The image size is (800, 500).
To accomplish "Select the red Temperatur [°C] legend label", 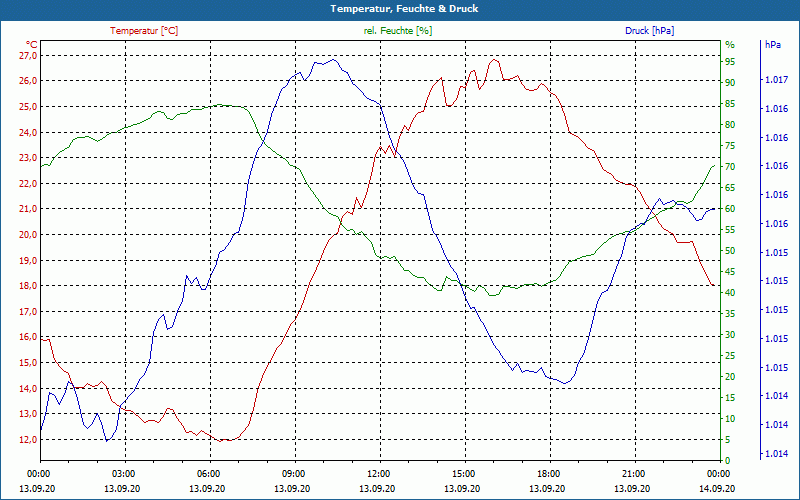I will (x=144, y=31).
